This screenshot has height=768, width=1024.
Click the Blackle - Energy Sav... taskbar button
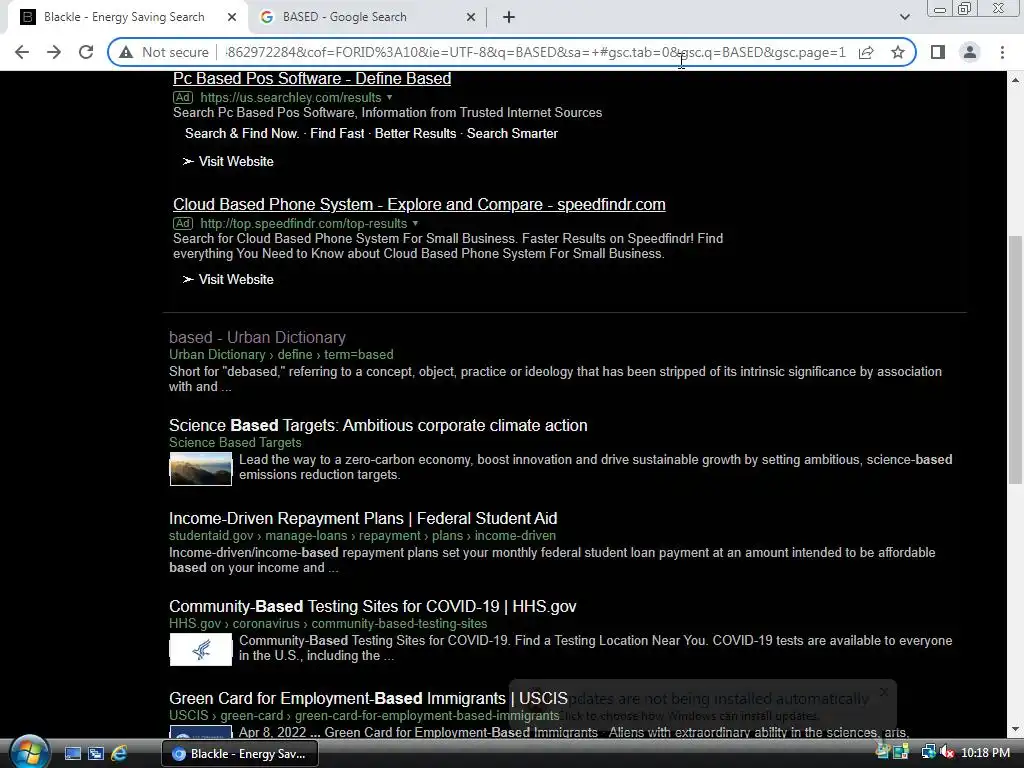click(240, 754)
